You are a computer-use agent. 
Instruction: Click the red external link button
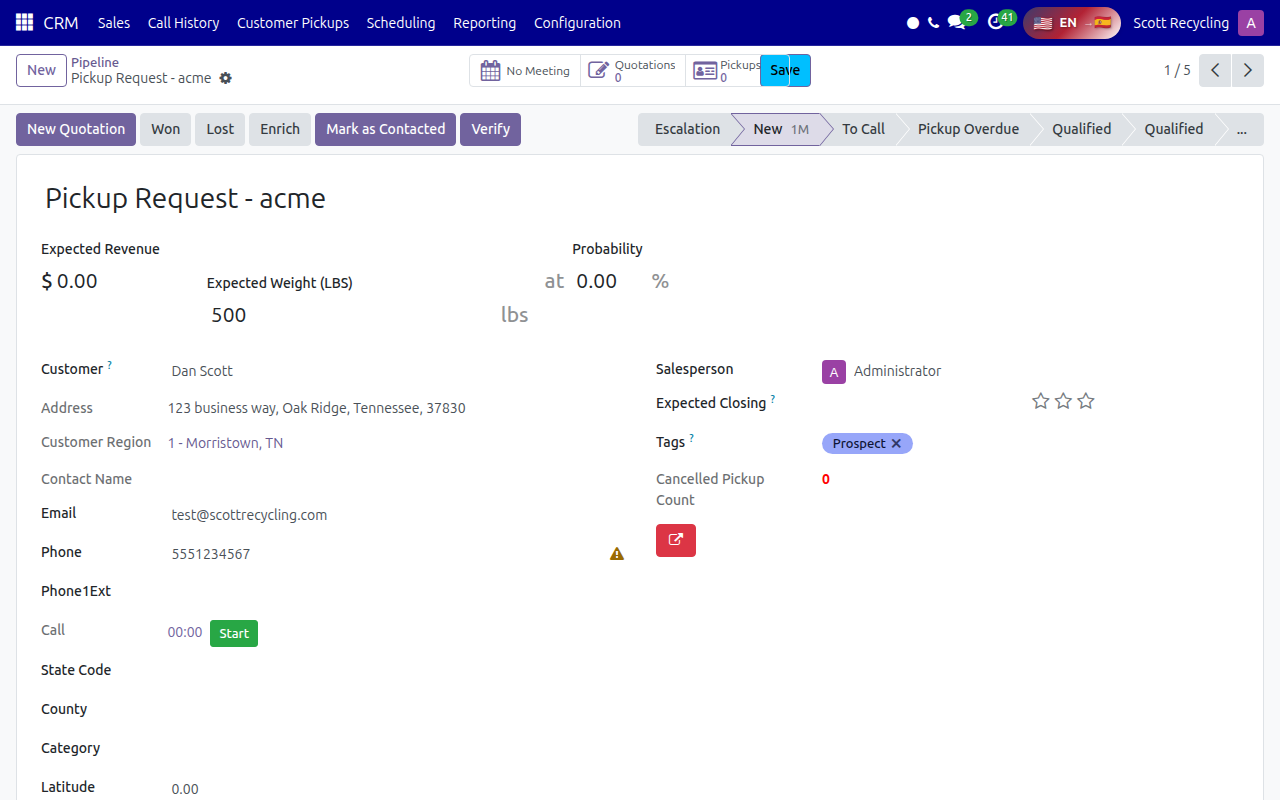pos(676,540)
